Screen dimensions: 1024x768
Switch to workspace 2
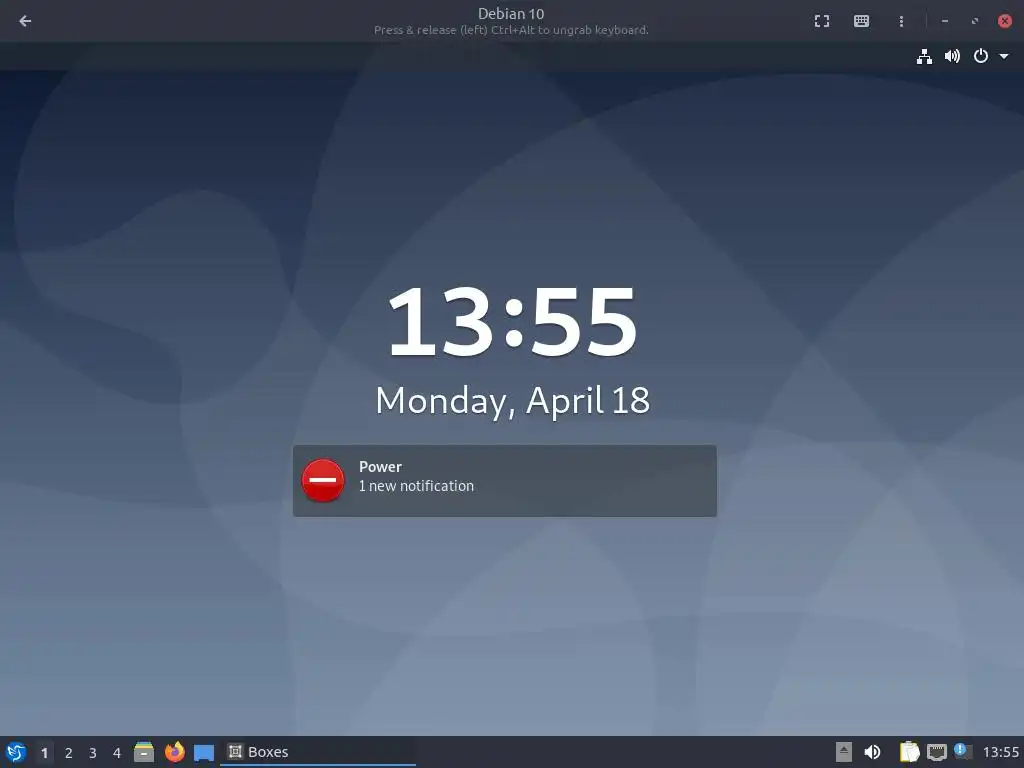tap(69, 752)
